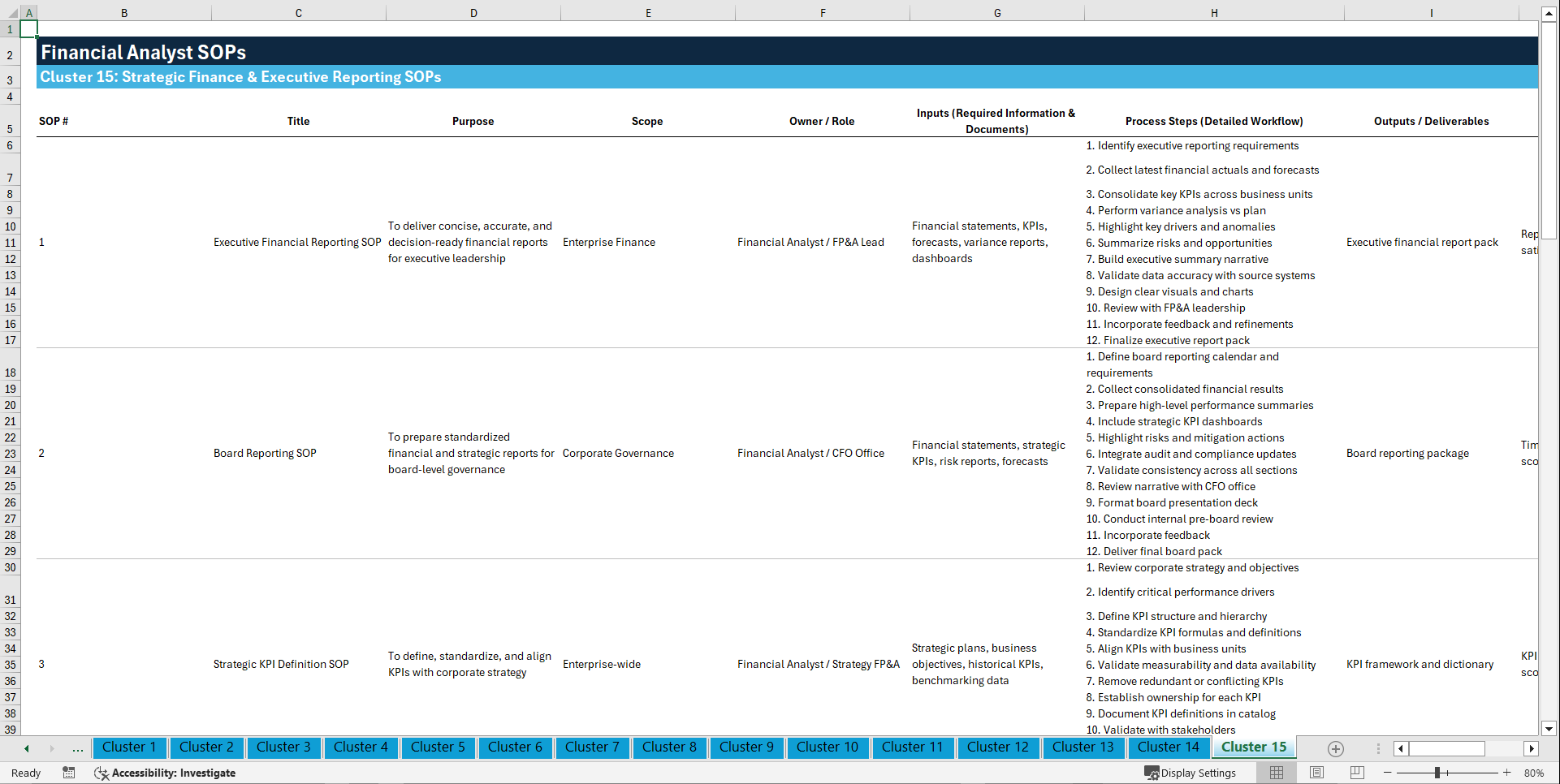The width and height of the screenshot is (1560, 784).
Task: Switch to the Cluster 7 sheet tab
Action: coord(592,747)
